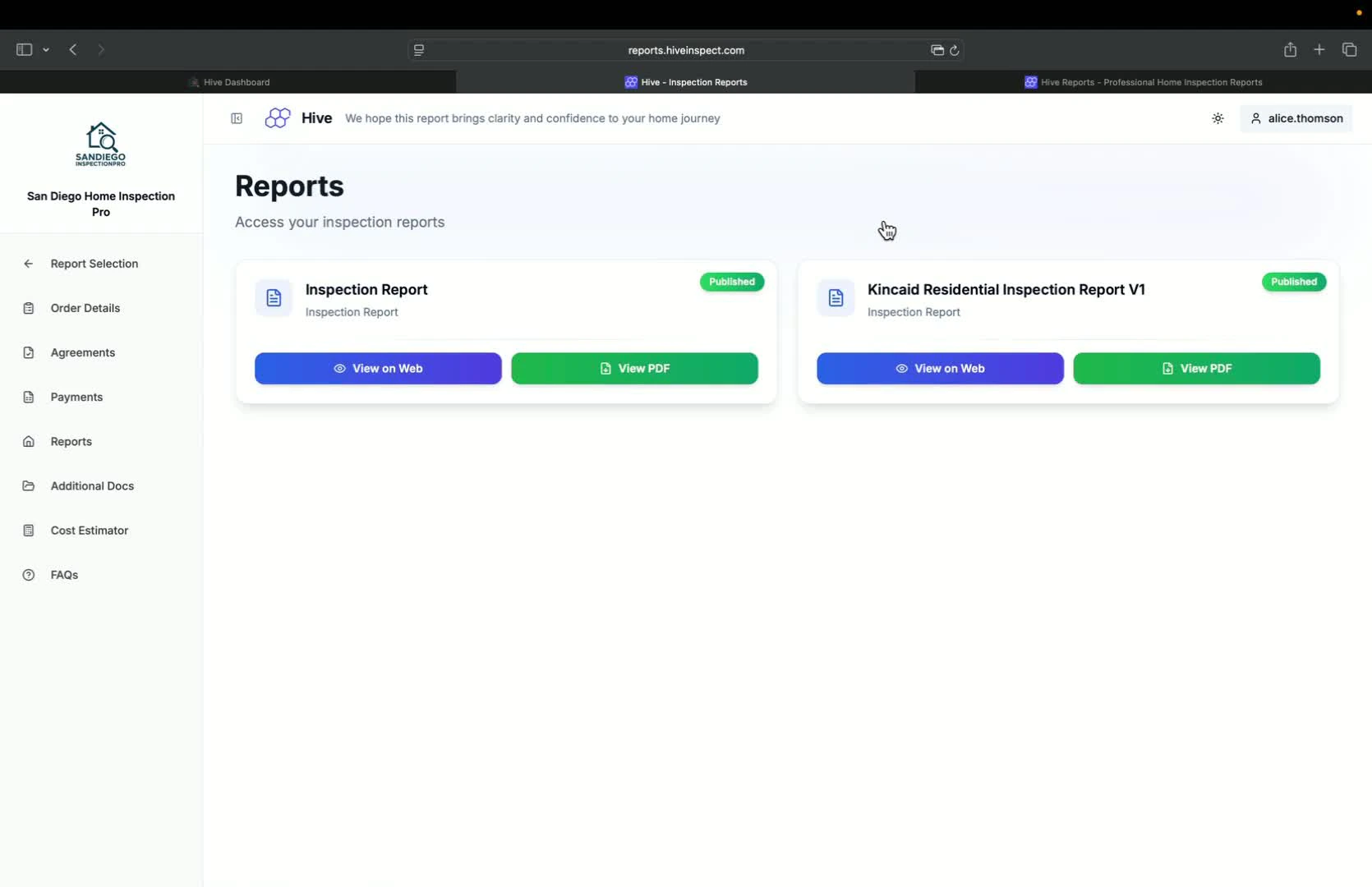Click View PDF for Inspection Report

[634, 368]
